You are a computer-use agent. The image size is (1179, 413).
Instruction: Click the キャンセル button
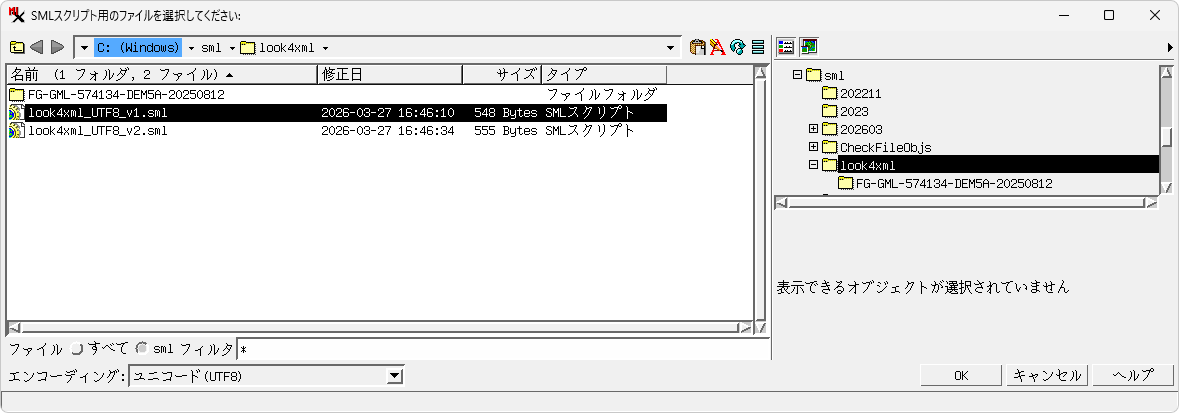(x=1046, y=376)
